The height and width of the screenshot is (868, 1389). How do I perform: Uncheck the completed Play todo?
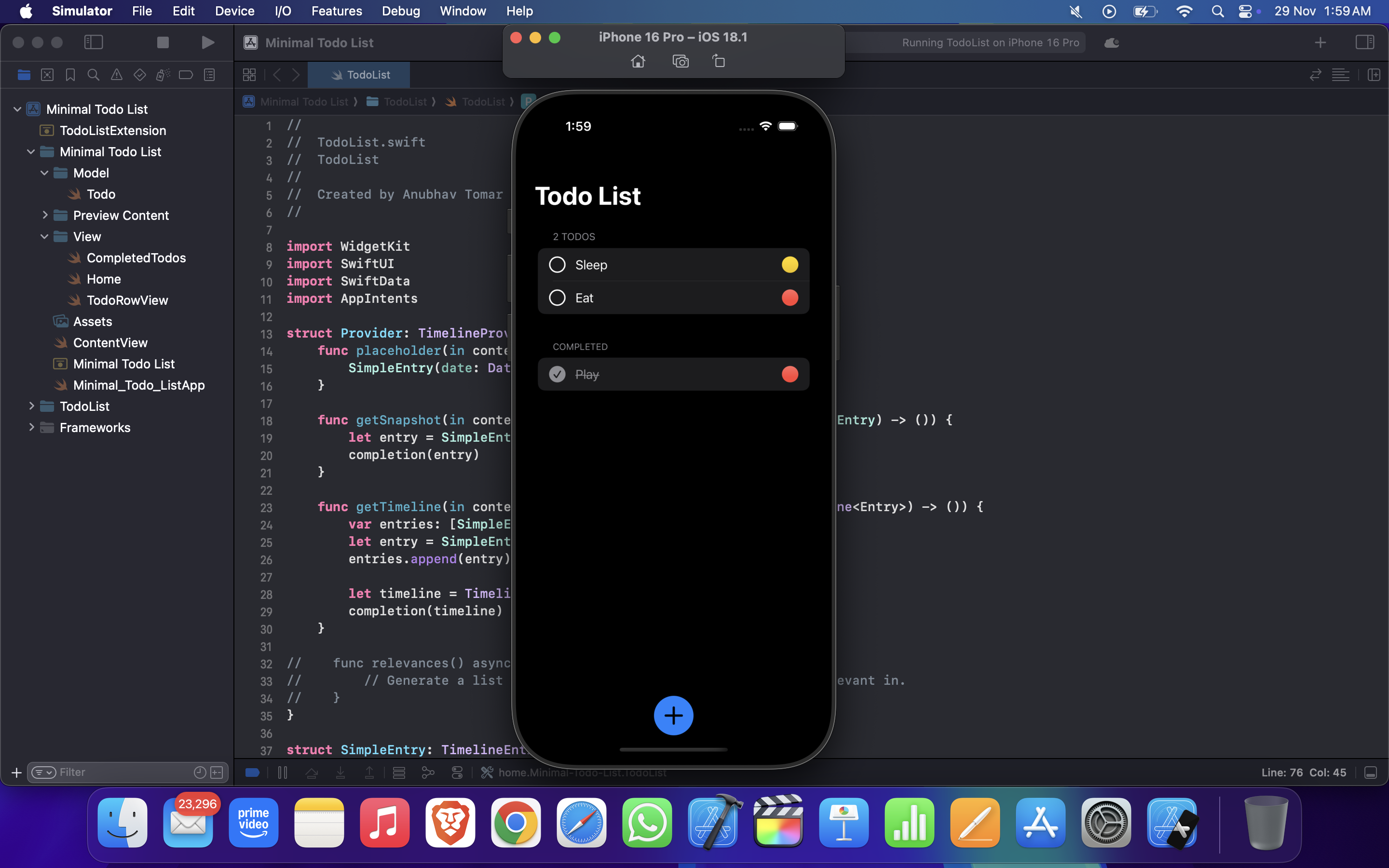pyautogui.click(x=558, y=374)
